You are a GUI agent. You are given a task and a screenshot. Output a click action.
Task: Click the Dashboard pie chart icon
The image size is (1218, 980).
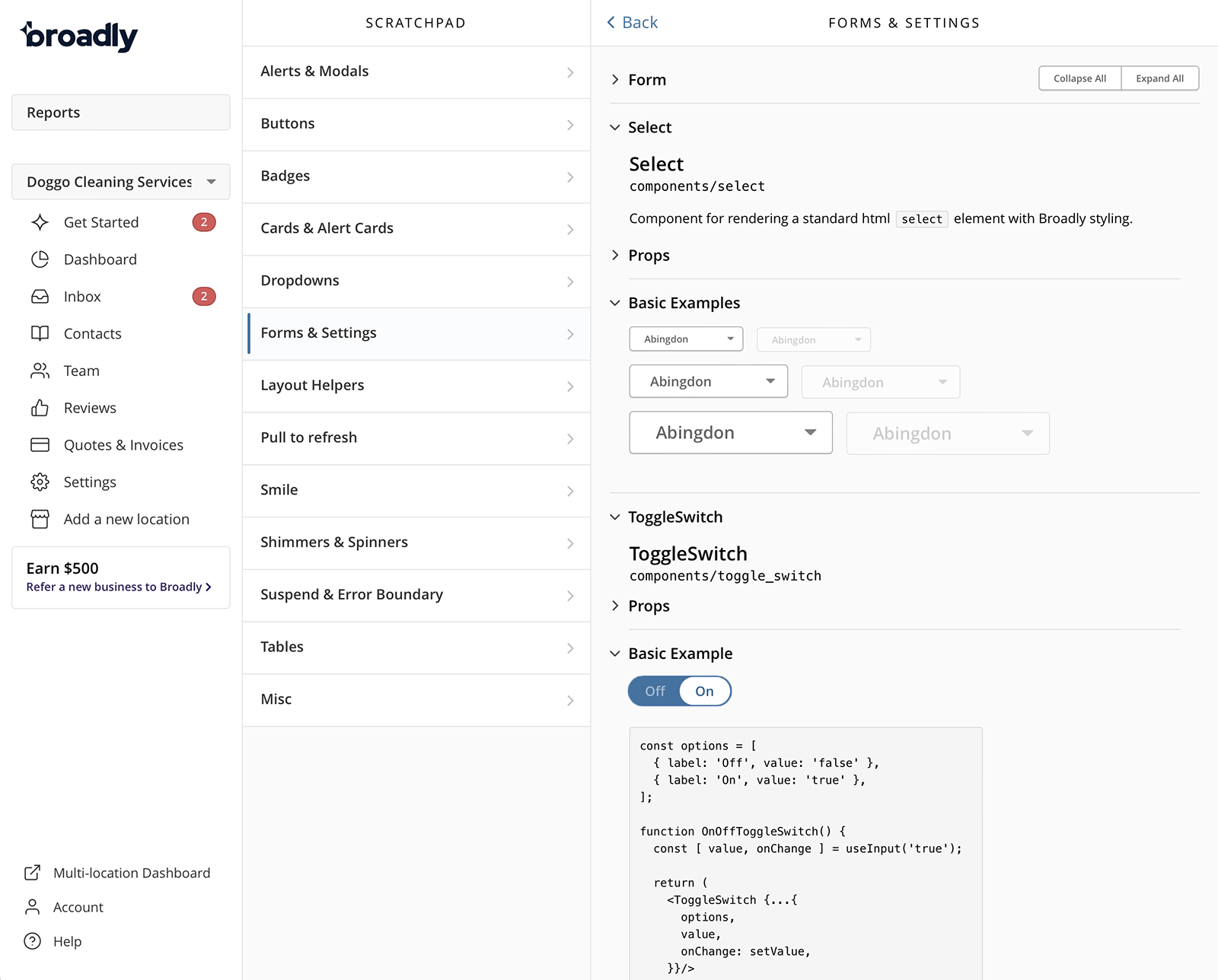(x=40, y=259)
